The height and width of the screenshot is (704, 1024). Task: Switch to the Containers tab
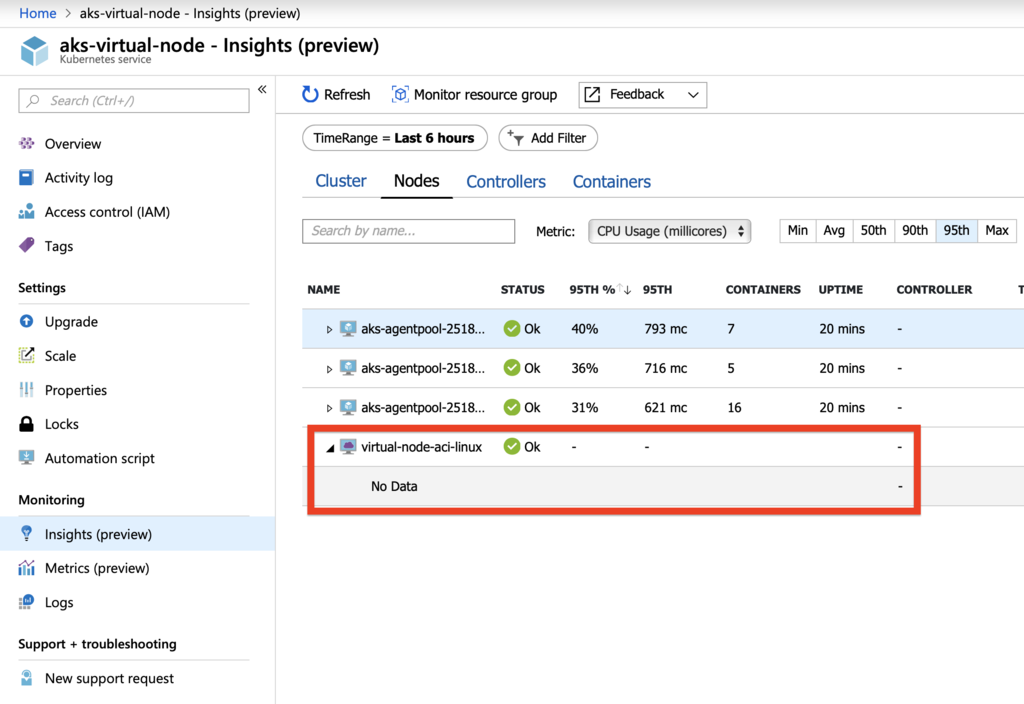point(611,182)
